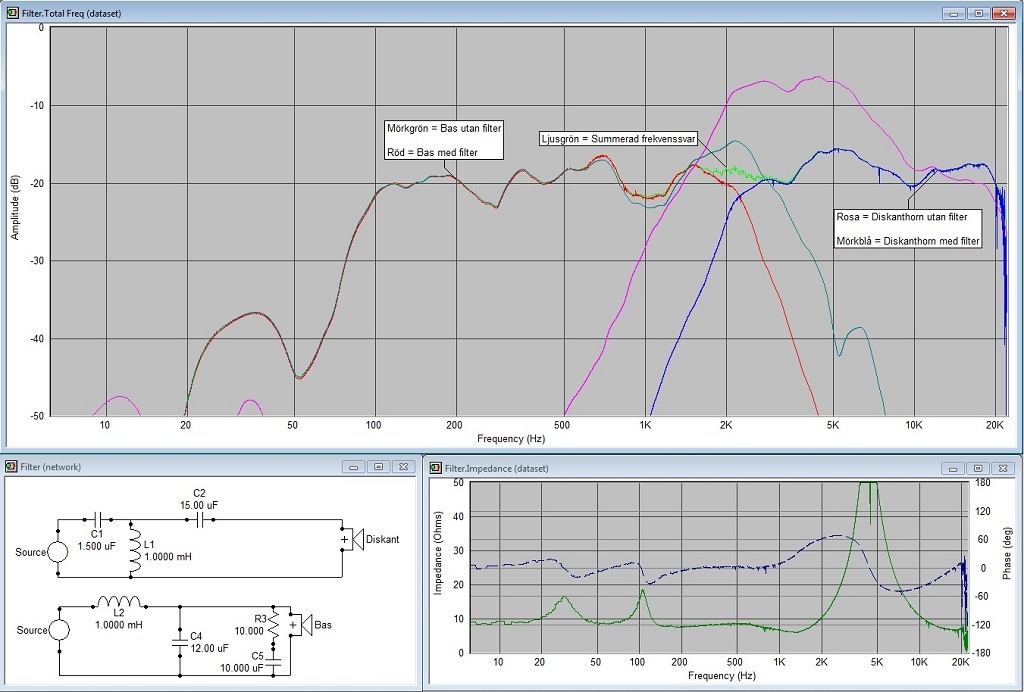
Task: Select capacitor C1 in the filter network
Action: [x=97, y=520]
